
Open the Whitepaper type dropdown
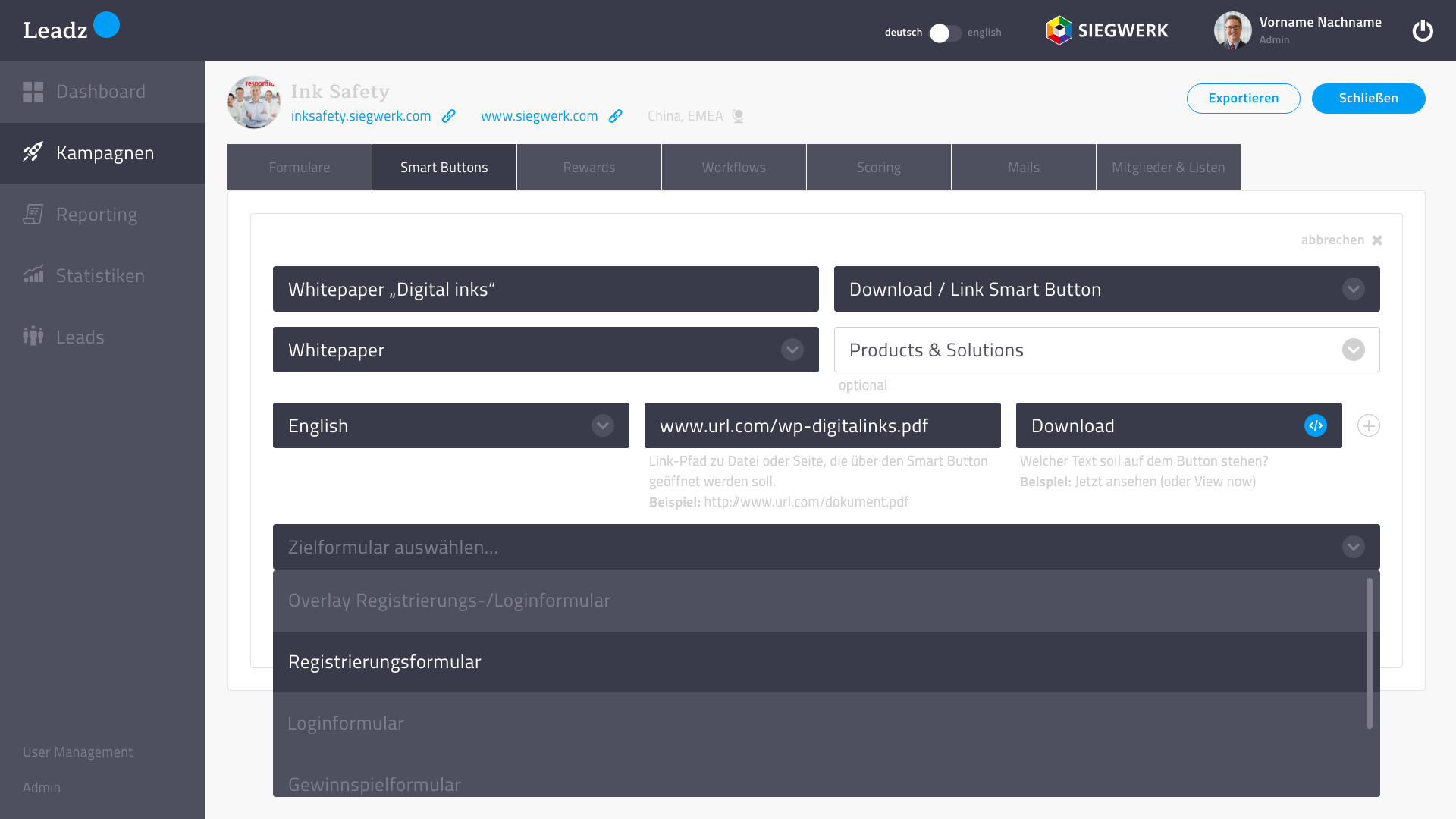pyautogui.click(x=792, y=350)
